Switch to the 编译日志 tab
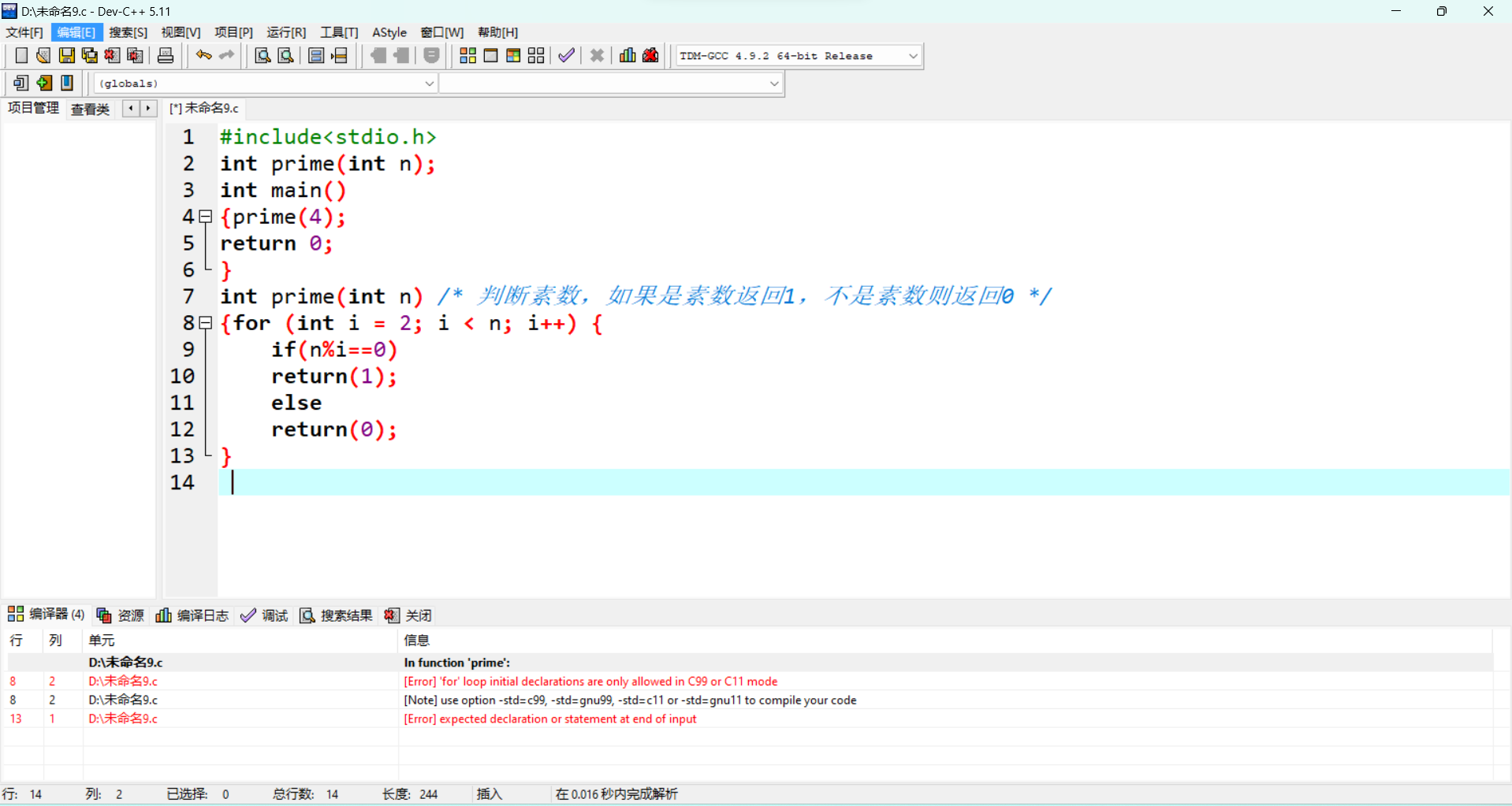1512x806 pixels. point(192,615)
